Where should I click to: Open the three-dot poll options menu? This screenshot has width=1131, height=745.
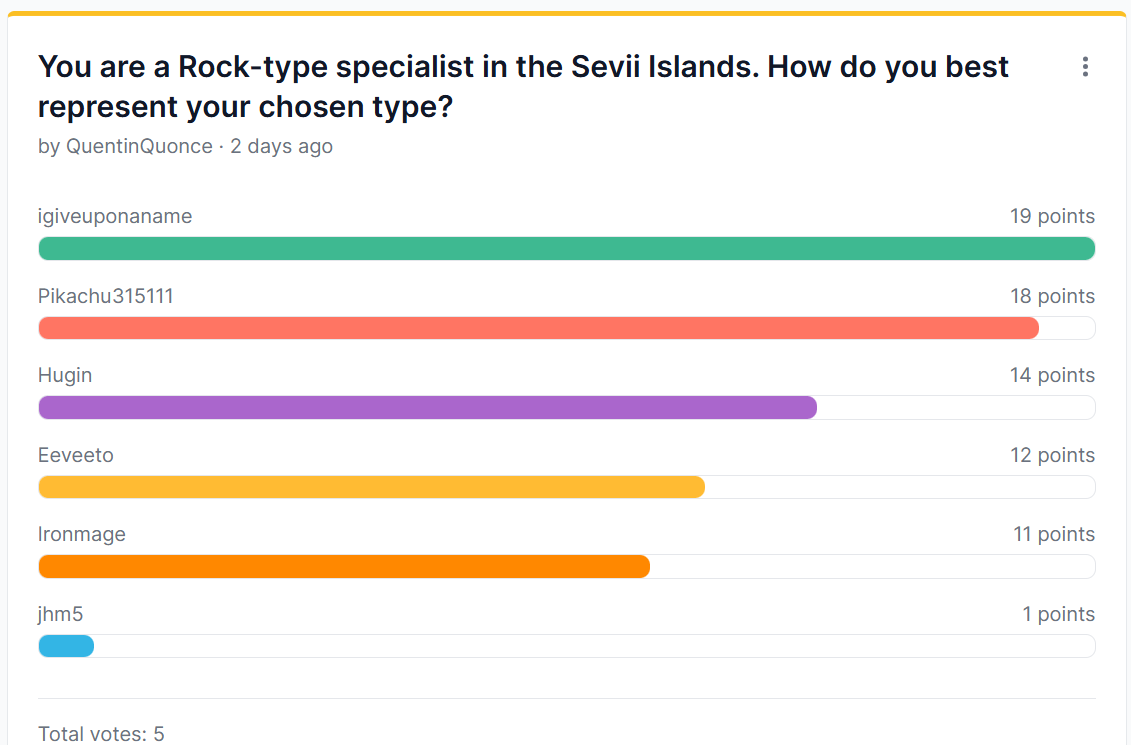(1085, 67)
